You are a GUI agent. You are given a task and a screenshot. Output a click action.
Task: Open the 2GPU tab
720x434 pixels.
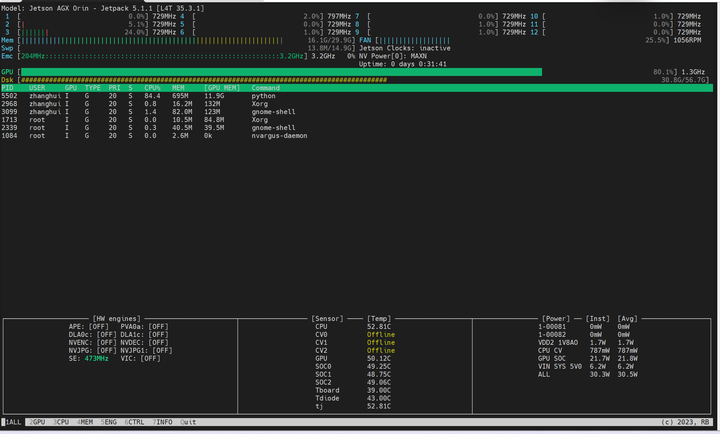pos(37,422)
